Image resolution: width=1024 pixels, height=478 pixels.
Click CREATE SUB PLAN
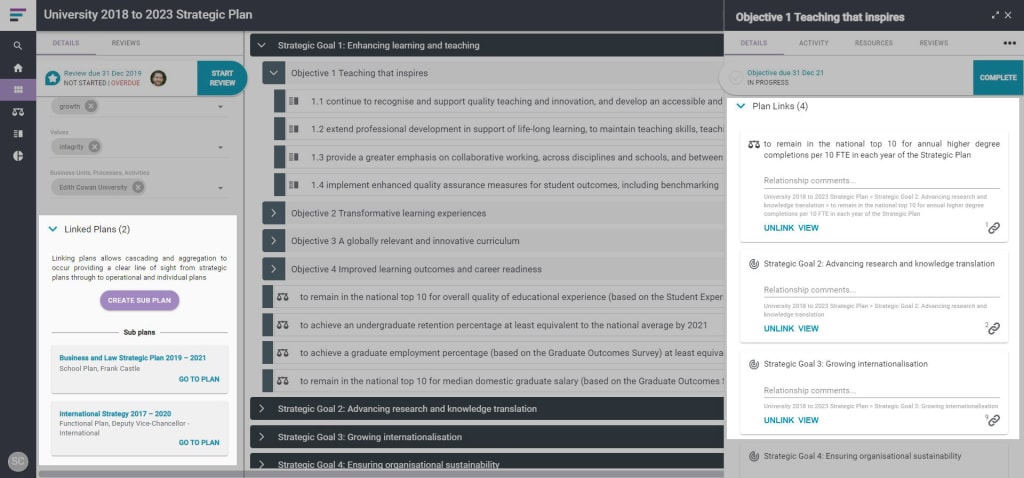139,300
